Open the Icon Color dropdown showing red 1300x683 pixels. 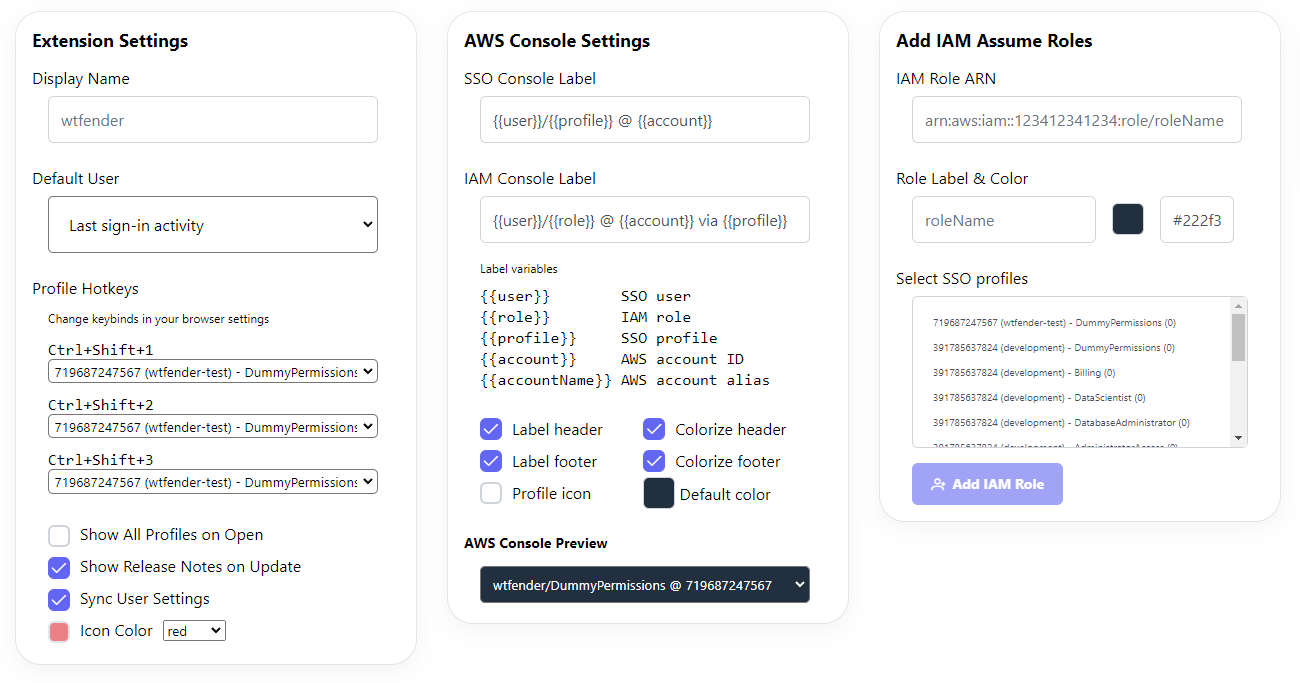tap(195, 631)
